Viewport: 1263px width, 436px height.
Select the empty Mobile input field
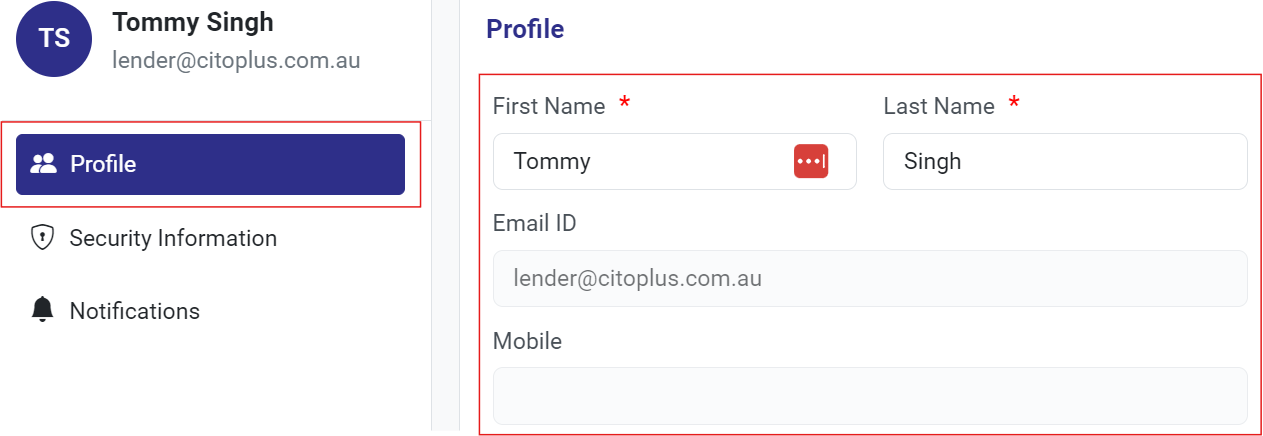pyautogui.click(x=869, y=395)
